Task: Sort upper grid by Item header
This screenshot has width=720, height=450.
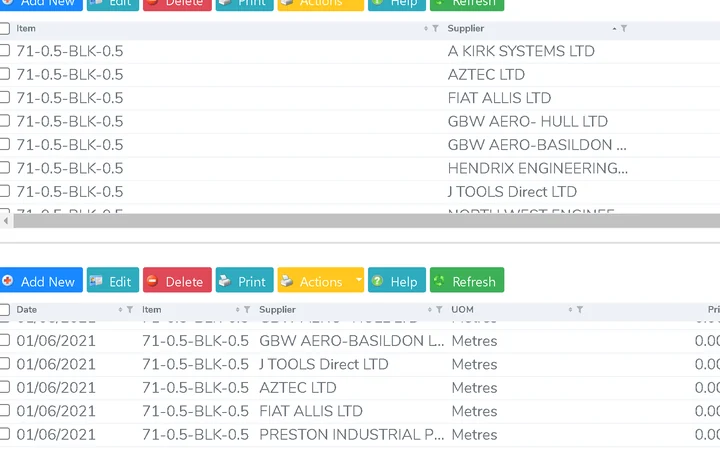Action: pos(26,28)
